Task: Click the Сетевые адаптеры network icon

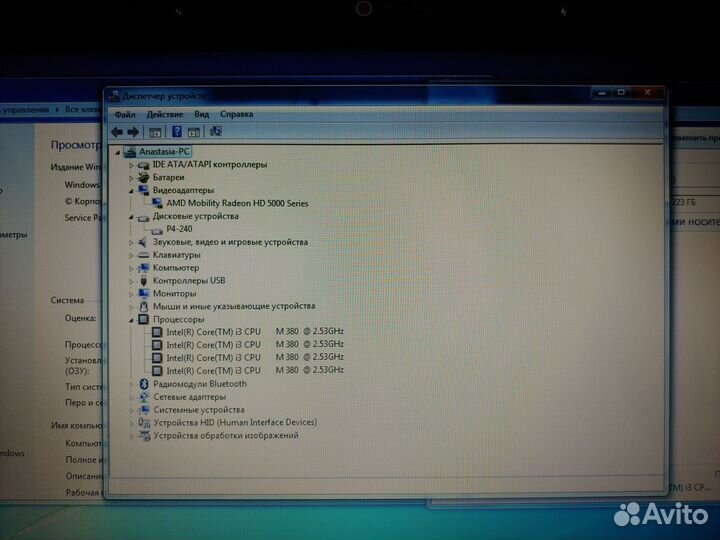Action: pos(144,397)
